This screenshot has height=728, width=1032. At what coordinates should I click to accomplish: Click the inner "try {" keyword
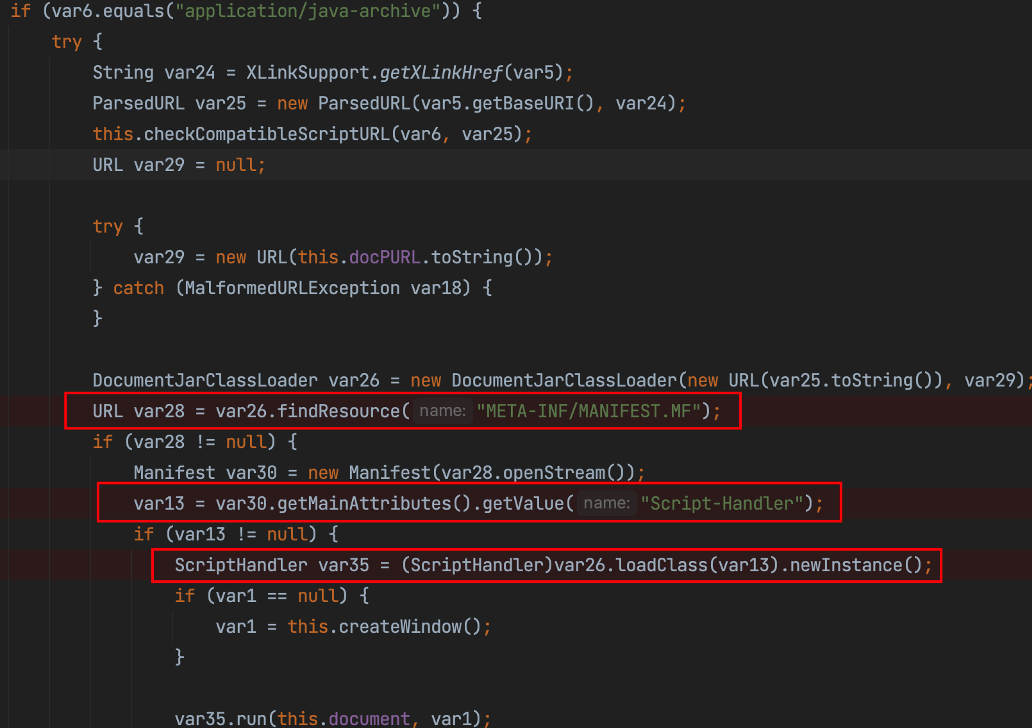pos(118,226)
